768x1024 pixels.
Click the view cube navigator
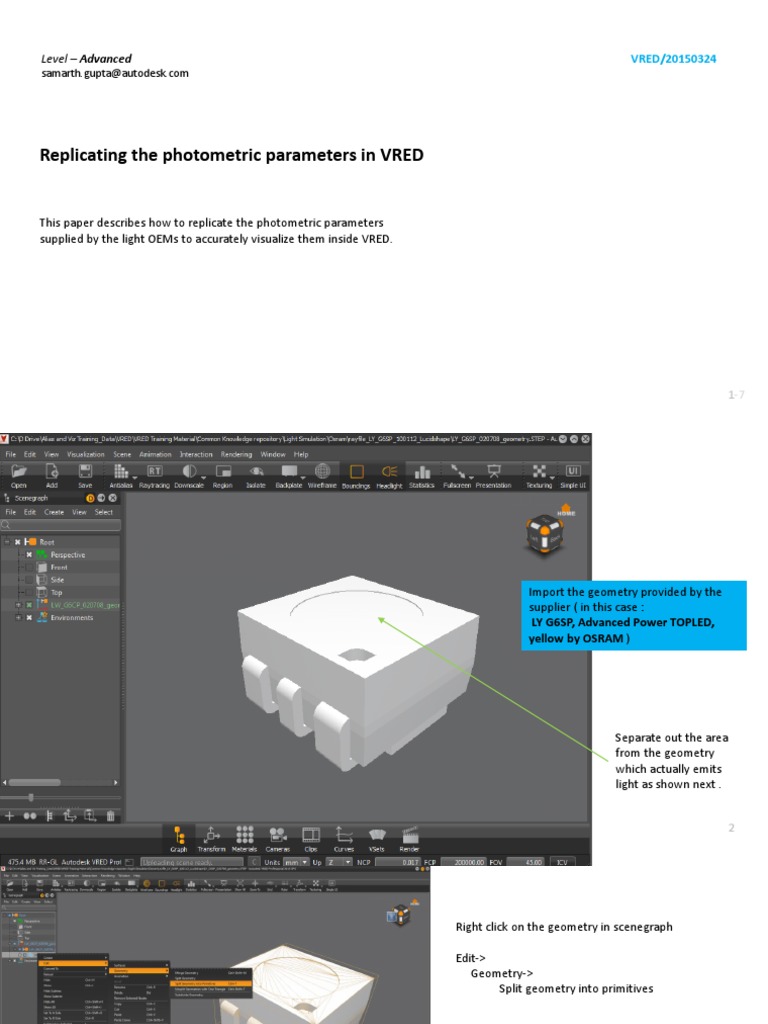pos(545,534)
